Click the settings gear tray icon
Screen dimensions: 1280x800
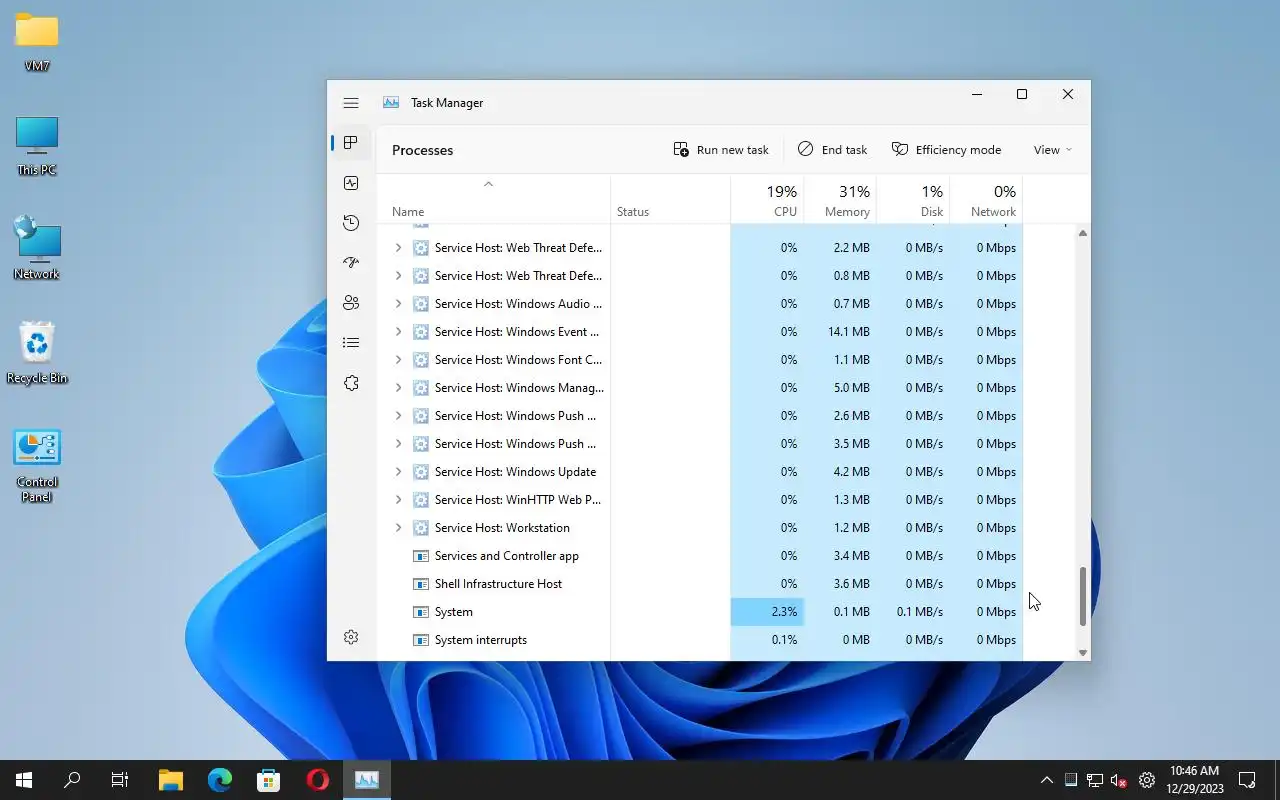click(1147, 780)
